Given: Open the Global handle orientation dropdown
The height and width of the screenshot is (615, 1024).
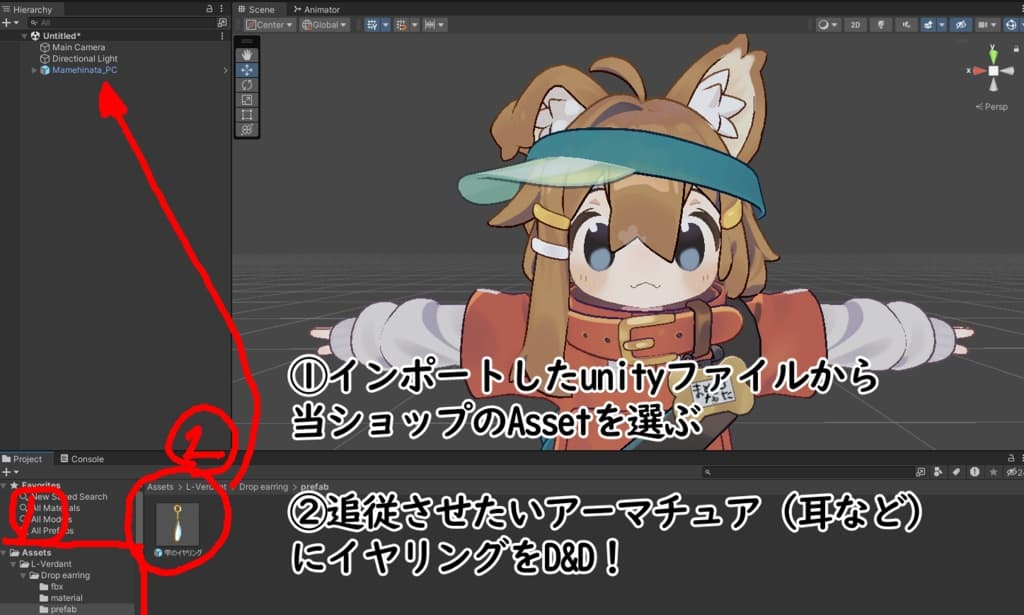Looking at the screenshot, I should pos(325,25).
